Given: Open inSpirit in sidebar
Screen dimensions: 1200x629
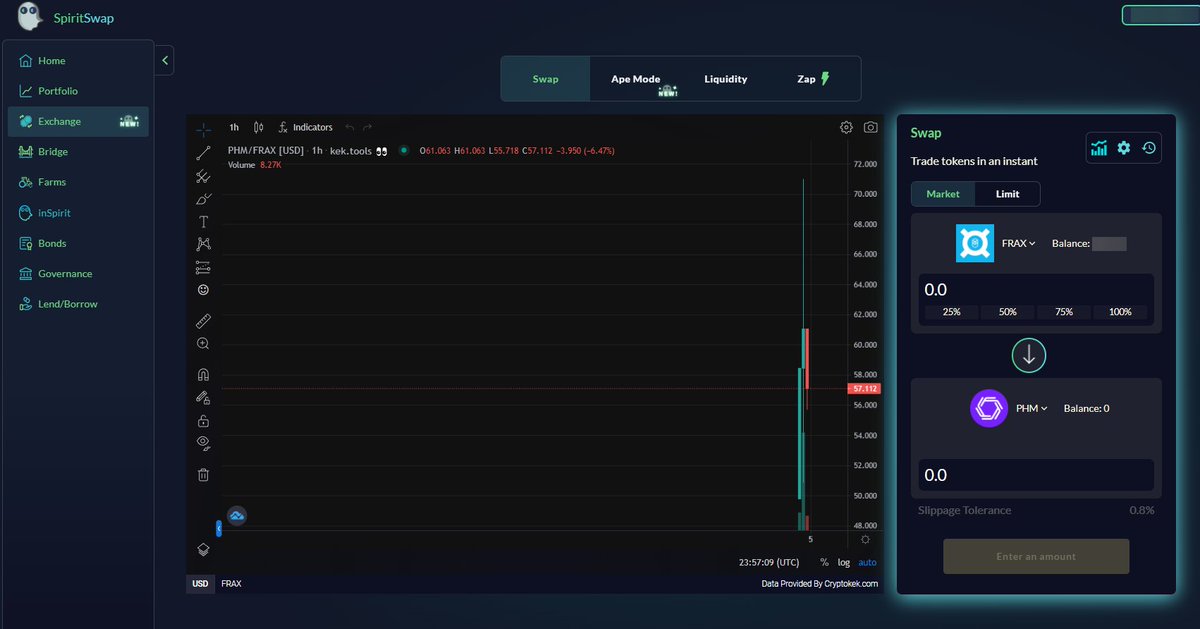Looking at the screenshot, I should [x=78, y=213].
